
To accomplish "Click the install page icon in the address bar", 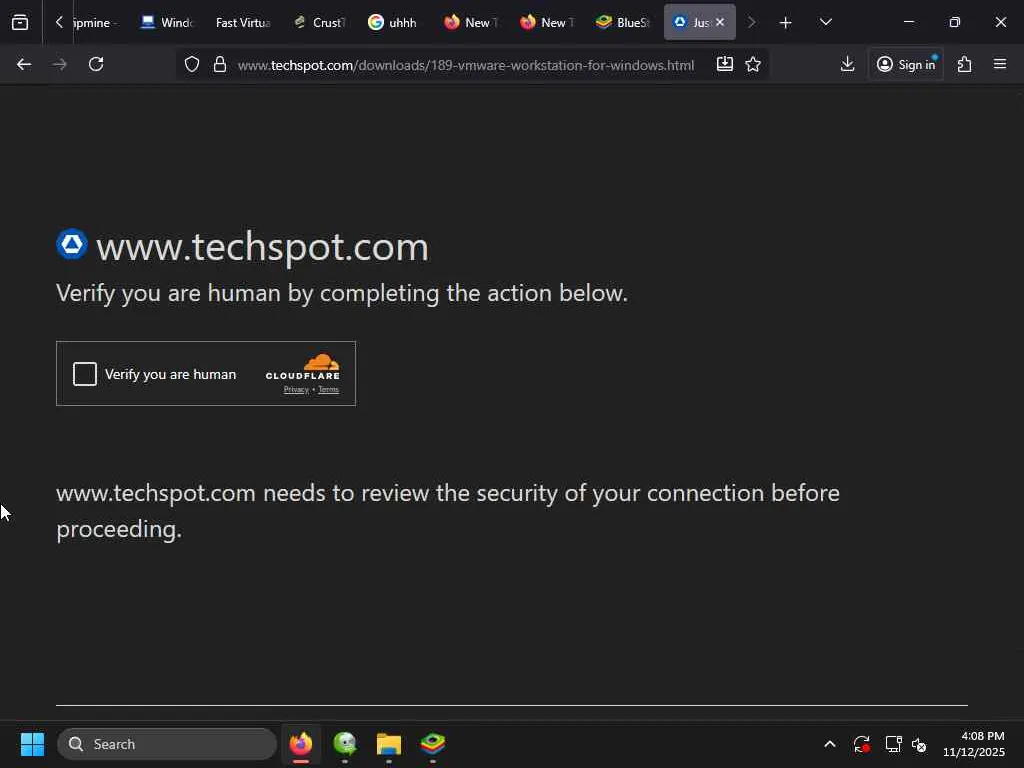I will 724,64.
